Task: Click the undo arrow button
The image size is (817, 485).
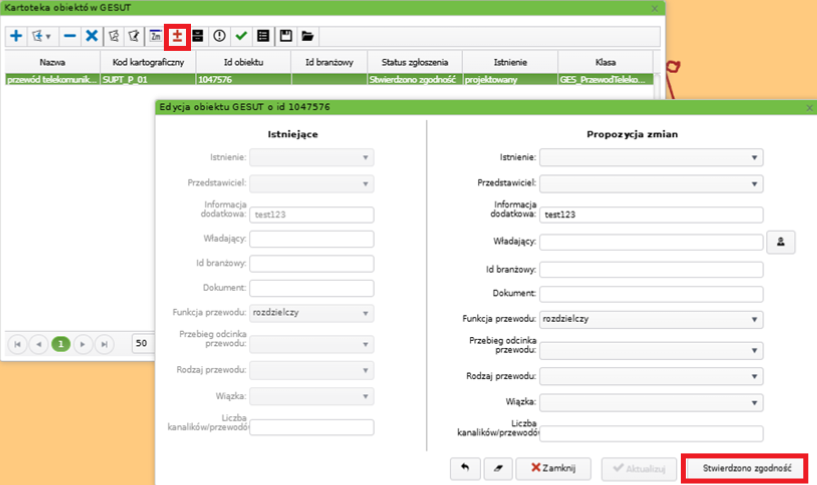Action: coord(465,467)
